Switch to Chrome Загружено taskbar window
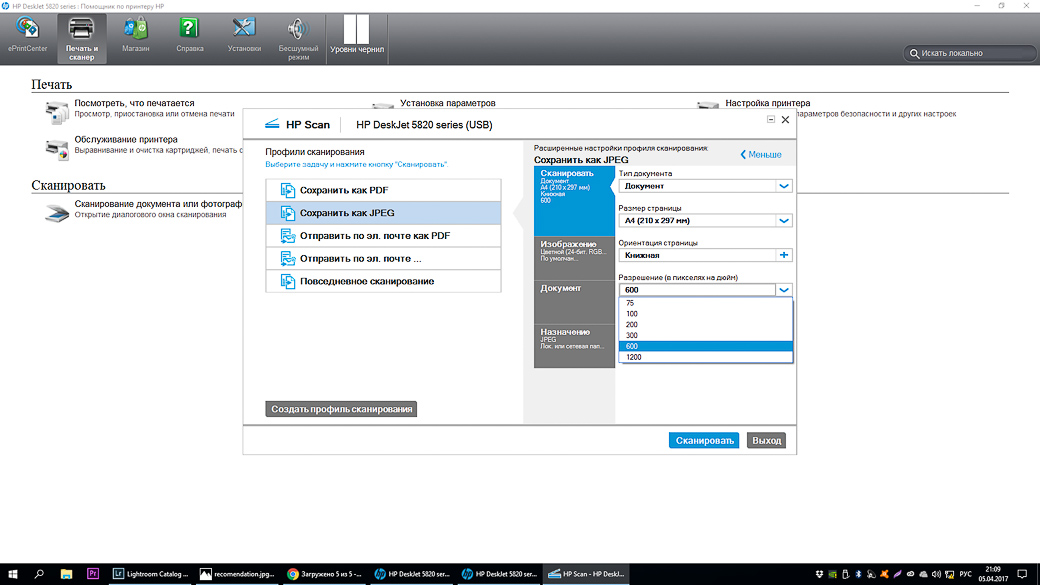This screenshot has height=585, width=1040. point(325,574)
